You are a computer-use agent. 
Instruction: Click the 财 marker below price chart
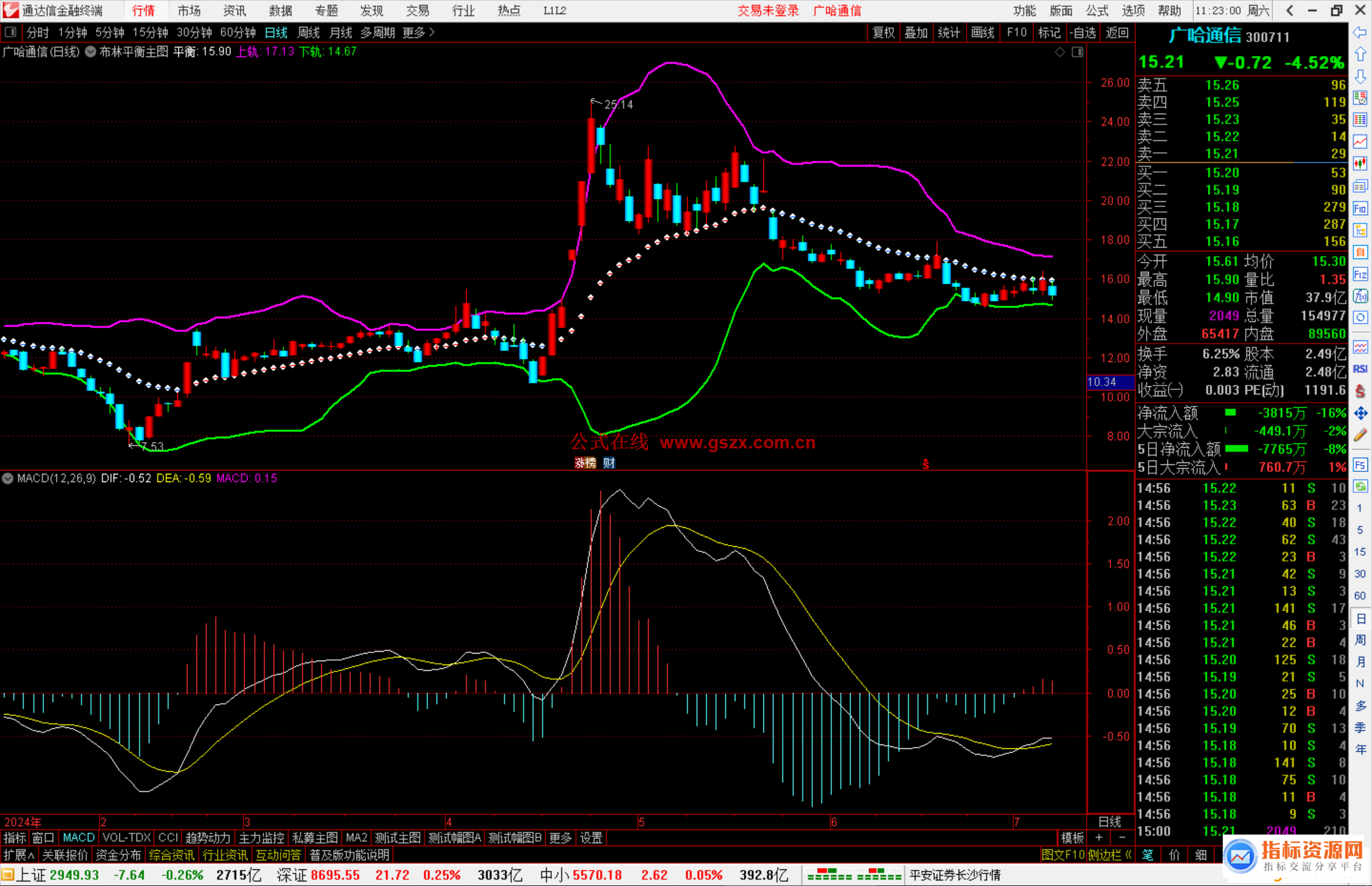609,463
